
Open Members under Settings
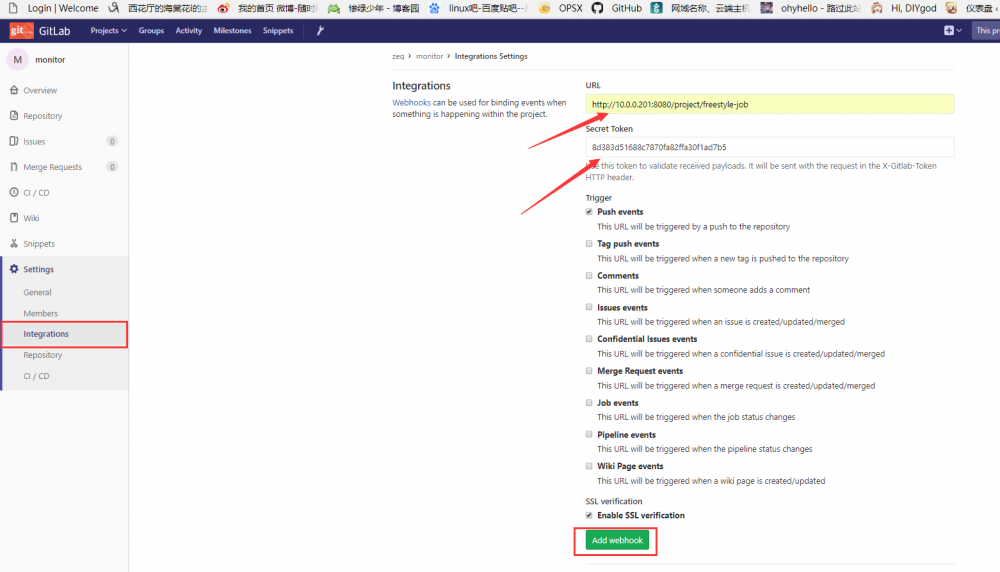click(40, 313)
